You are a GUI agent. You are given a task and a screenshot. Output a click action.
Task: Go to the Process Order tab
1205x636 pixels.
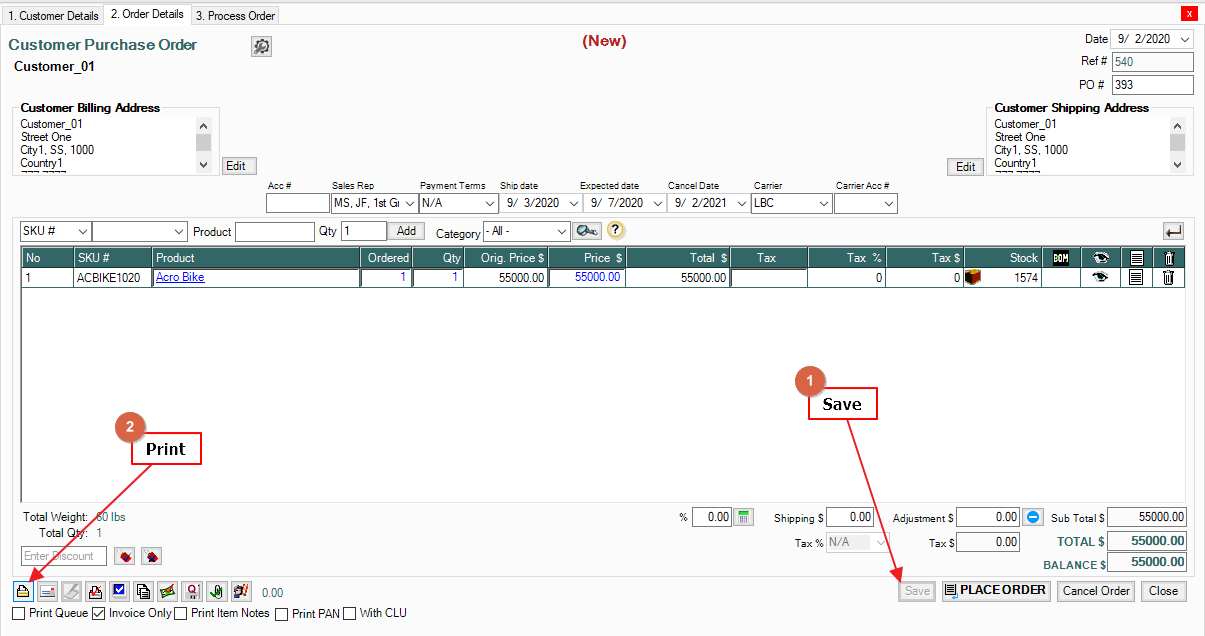[x=235, y=15]
